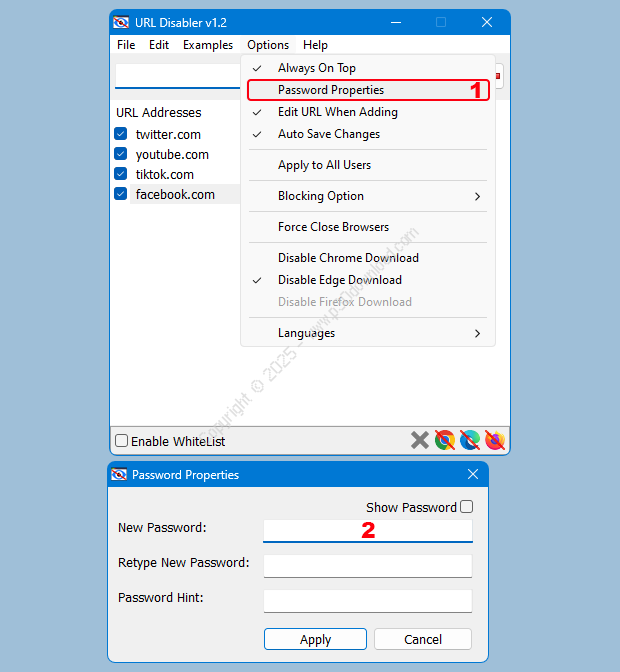Select Password Properties menu entry
Viewport: 620px width, 672px height.
tap(330, 90)
